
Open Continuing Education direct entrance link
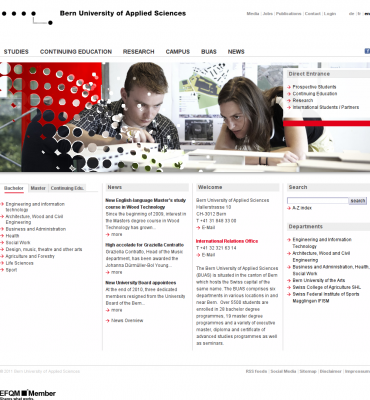315,94
